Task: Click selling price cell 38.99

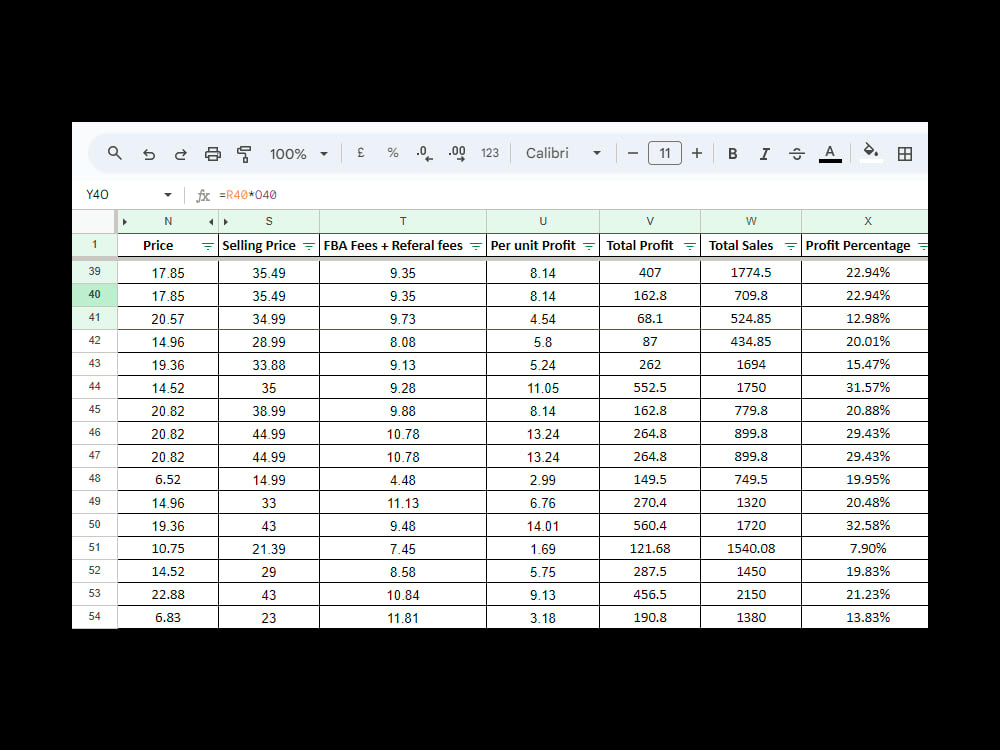Action: click(268, 411)
